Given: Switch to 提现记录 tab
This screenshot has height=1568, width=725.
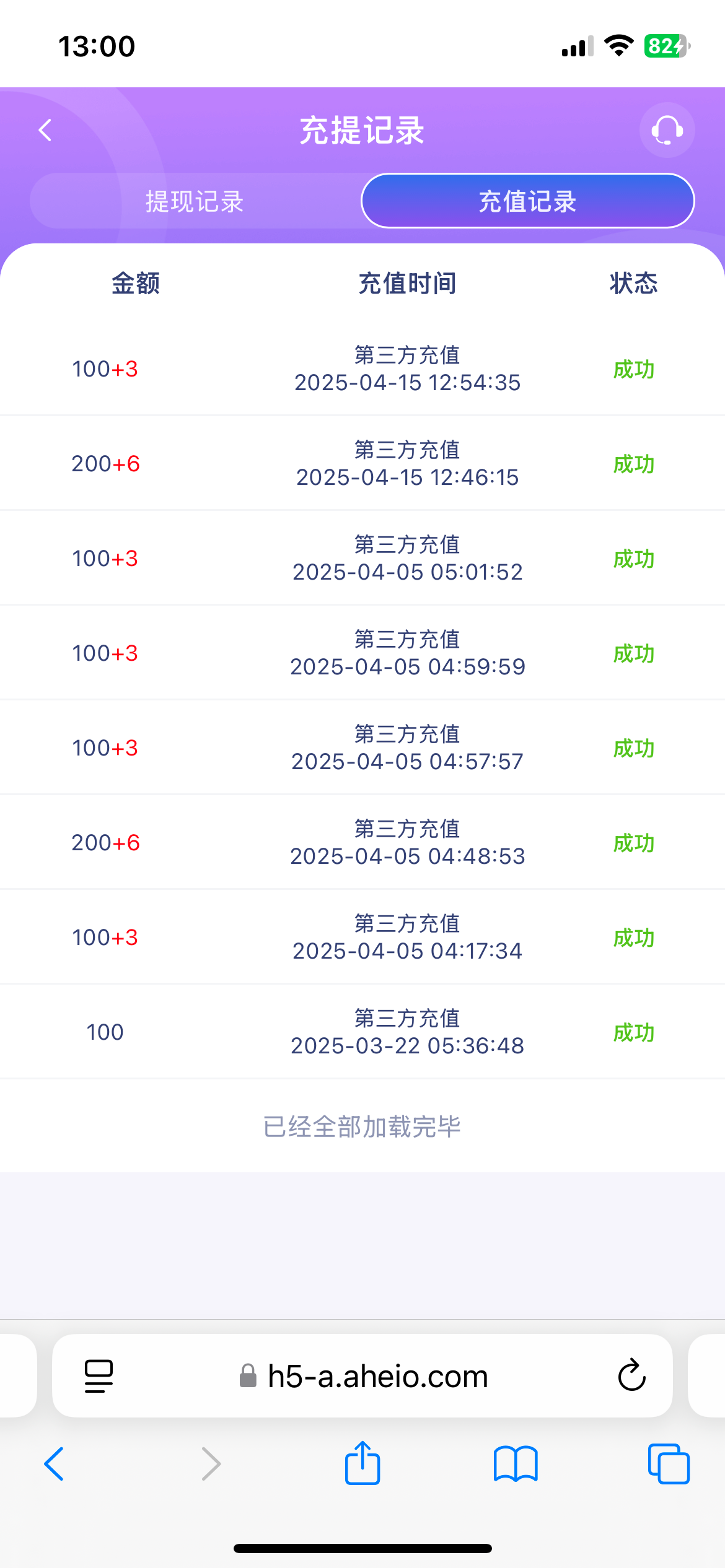Looking at the screenshot, I should tap(195, 201).
